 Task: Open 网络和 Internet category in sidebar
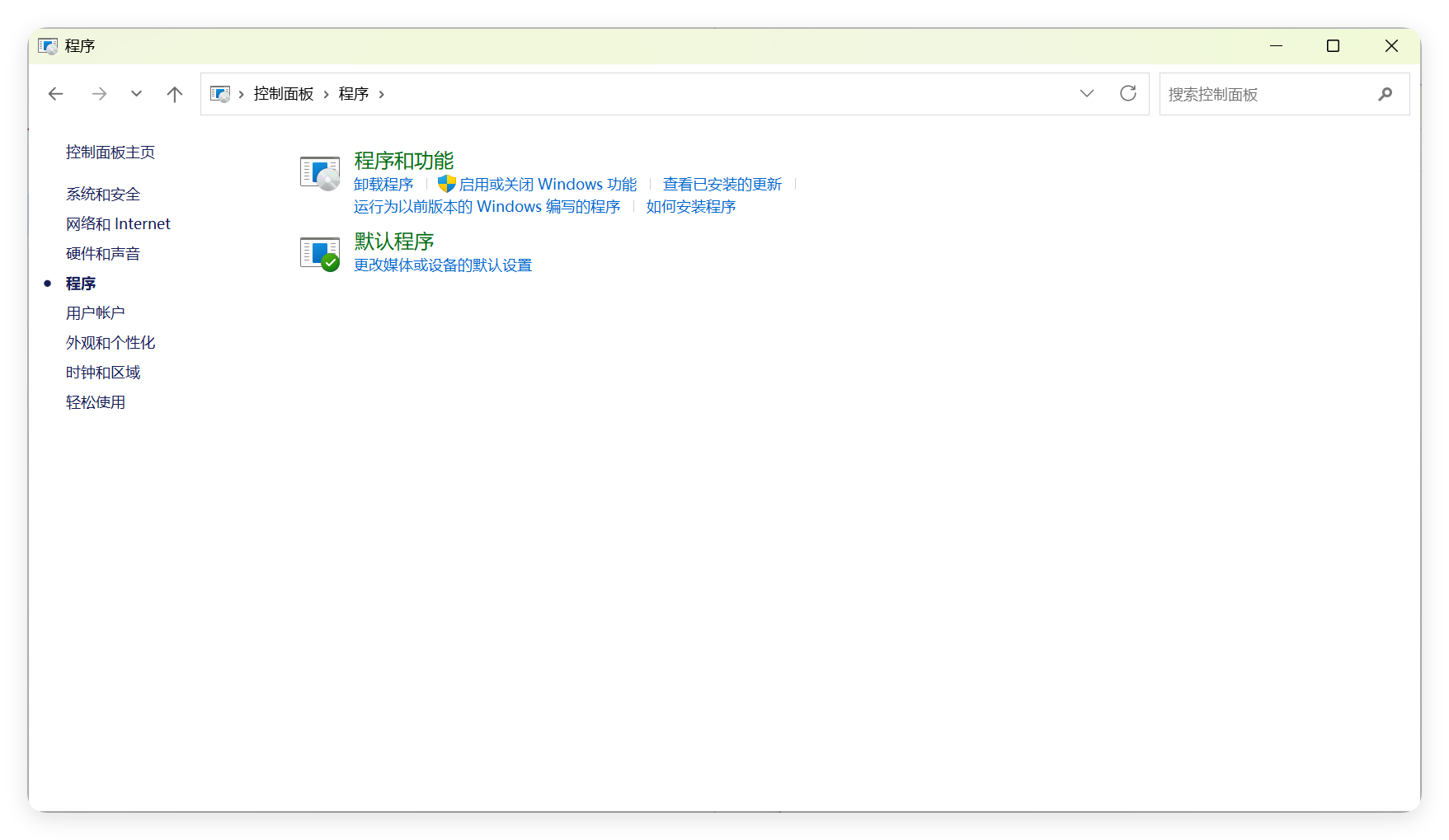coord(118,224)
